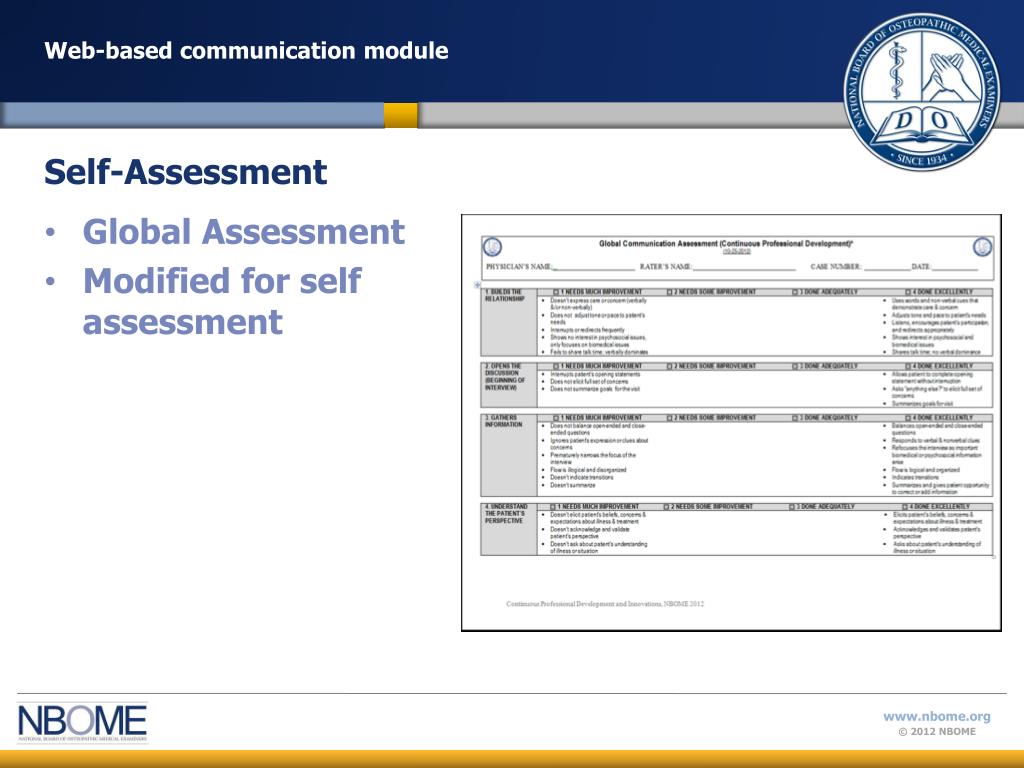Check '4 Done Excellently' in the Builds the Relationship row
1024x768 pixels.
908,292
